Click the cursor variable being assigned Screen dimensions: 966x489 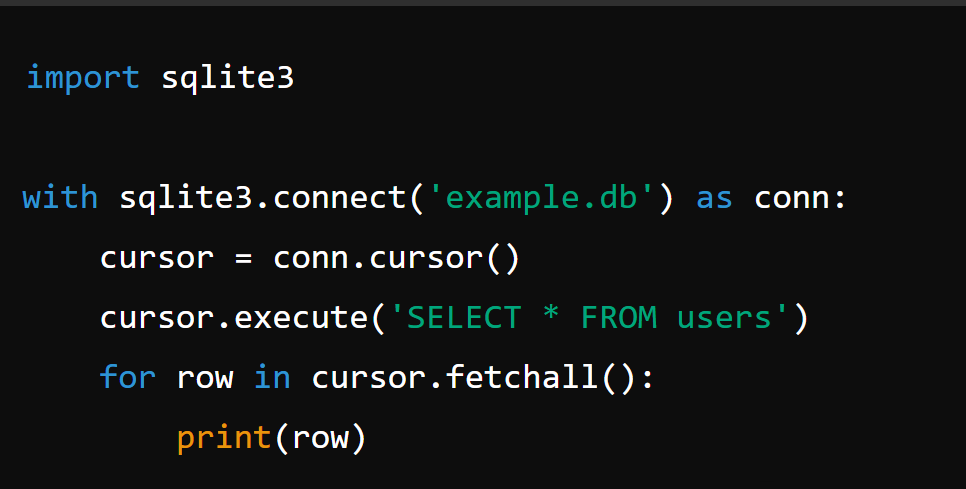[156, 258]
